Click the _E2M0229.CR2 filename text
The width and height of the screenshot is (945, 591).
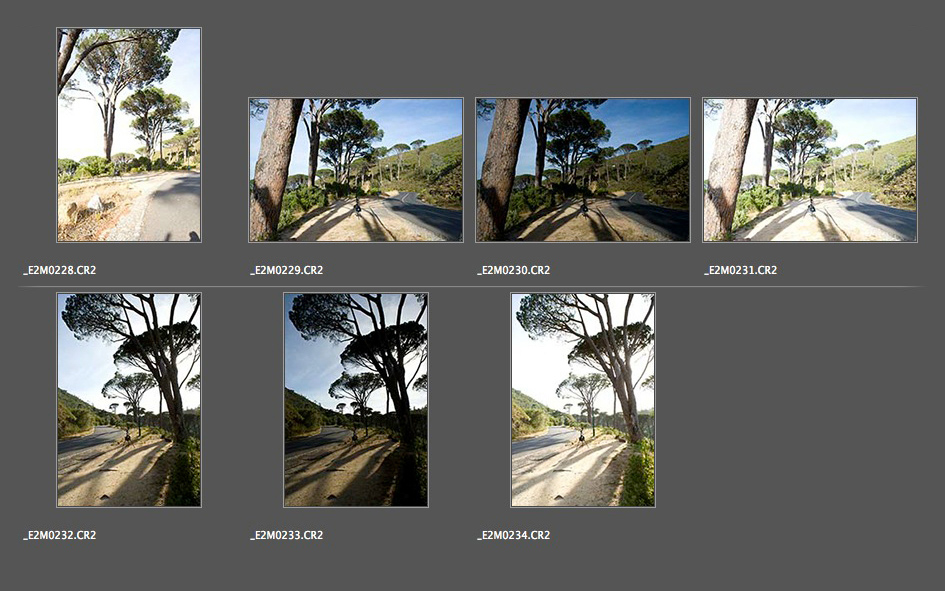coord(287,270)
